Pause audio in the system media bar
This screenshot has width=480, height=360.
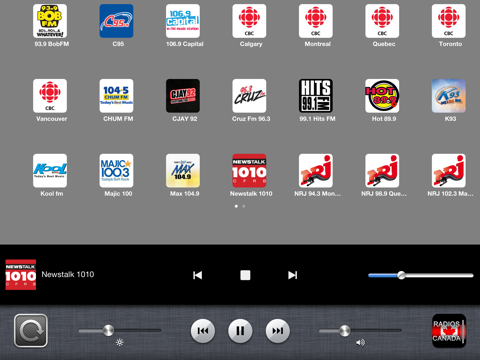click(240, 331)
